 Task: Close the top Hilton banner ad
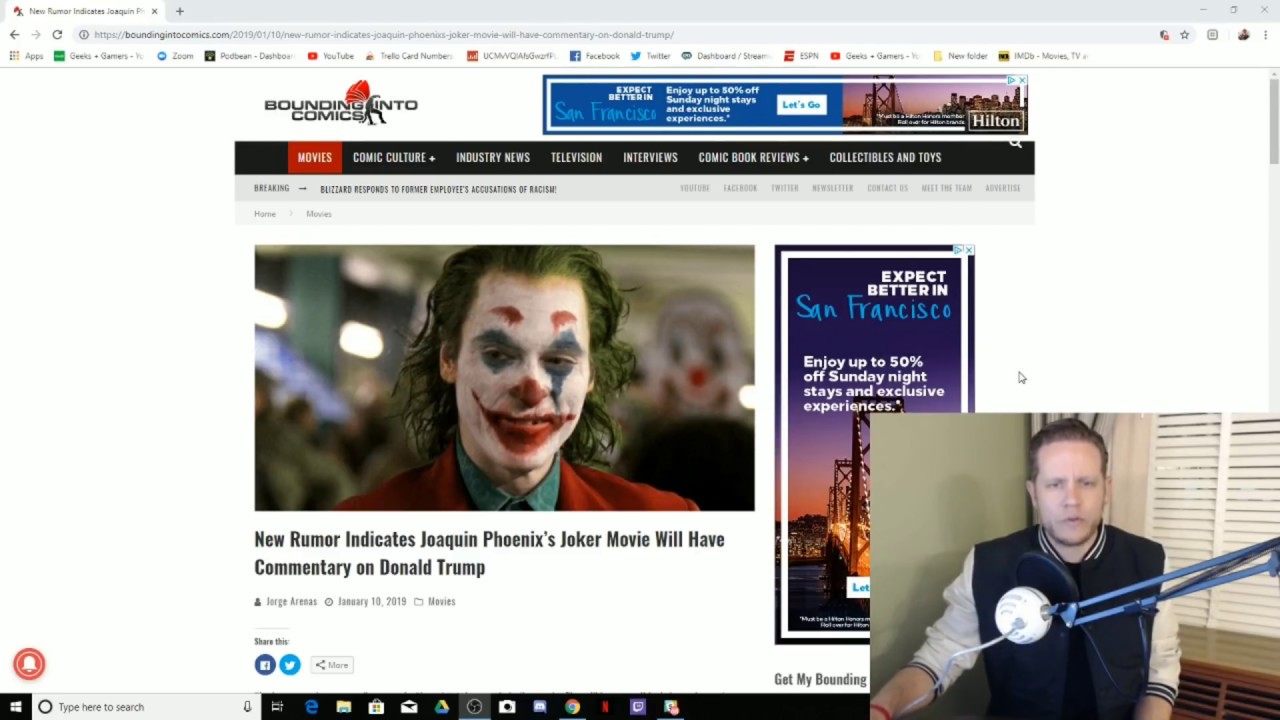(x=1021, y=80)
